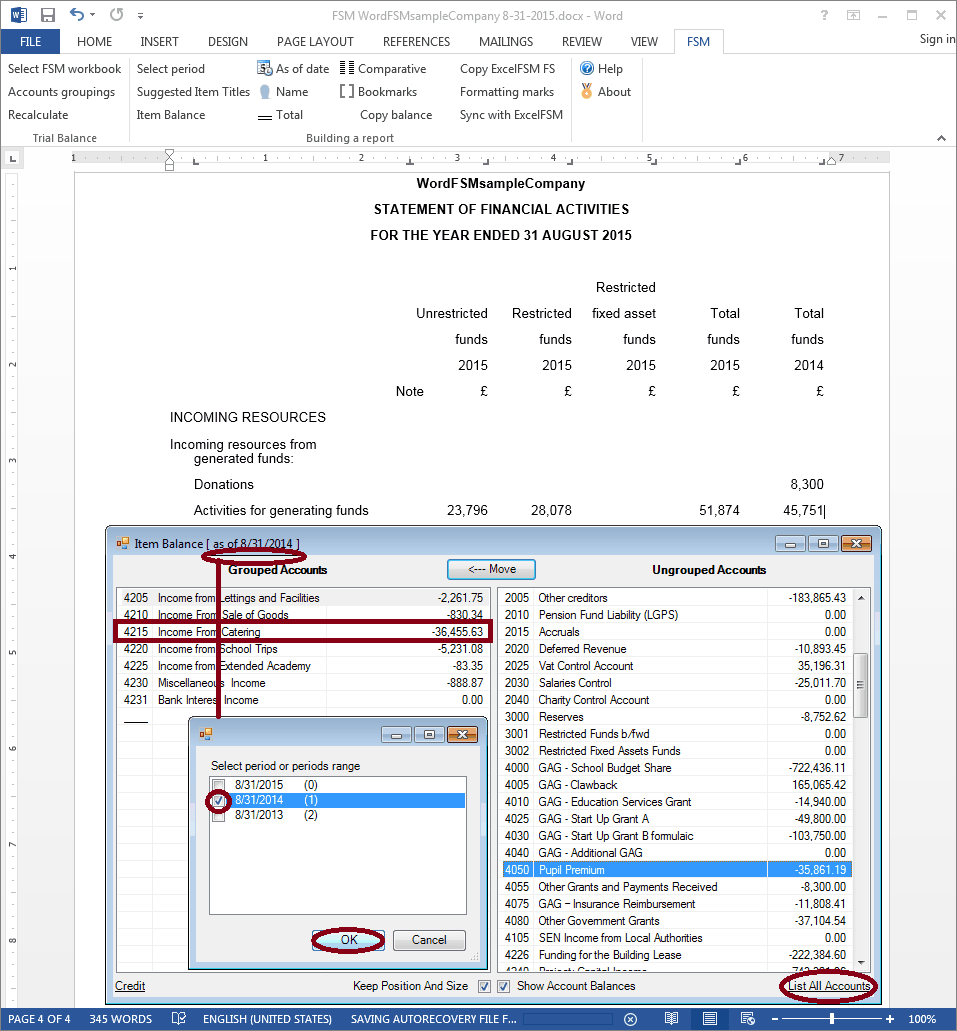Click the Total lines icon
The image size is (957, 1031).
point(264,116)
